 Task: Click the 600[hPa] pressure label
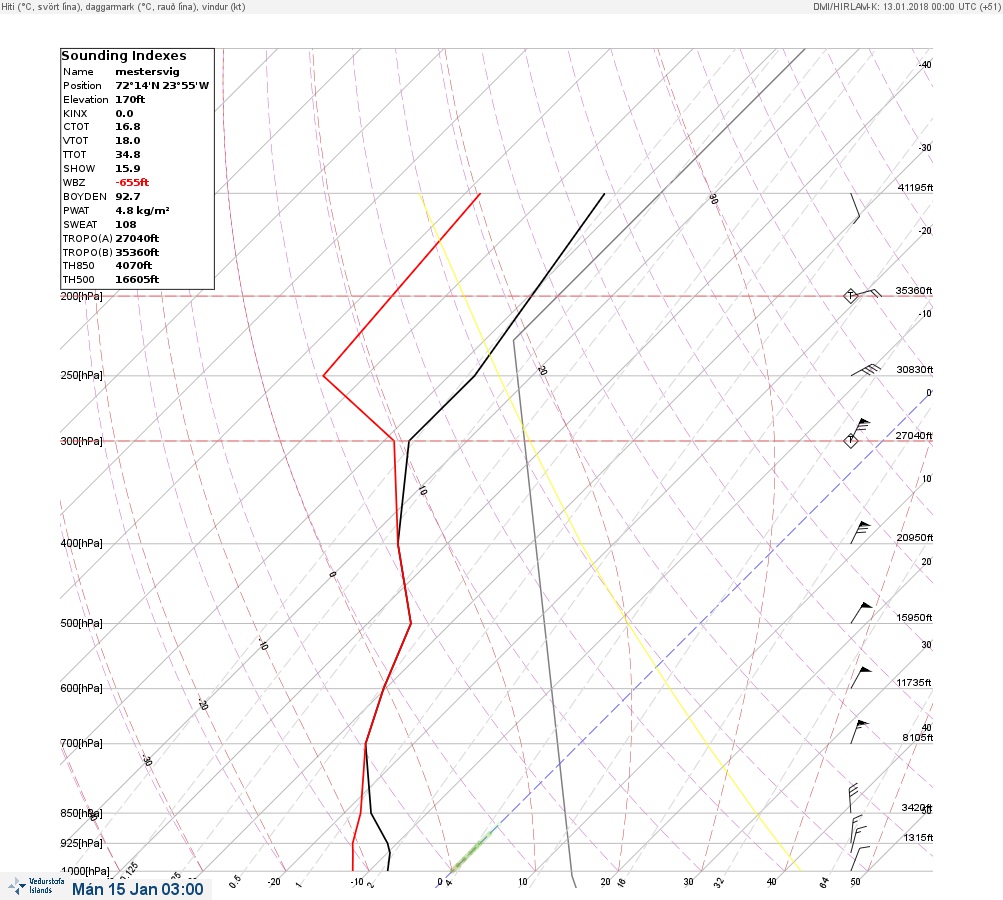(x=81, y=688)
